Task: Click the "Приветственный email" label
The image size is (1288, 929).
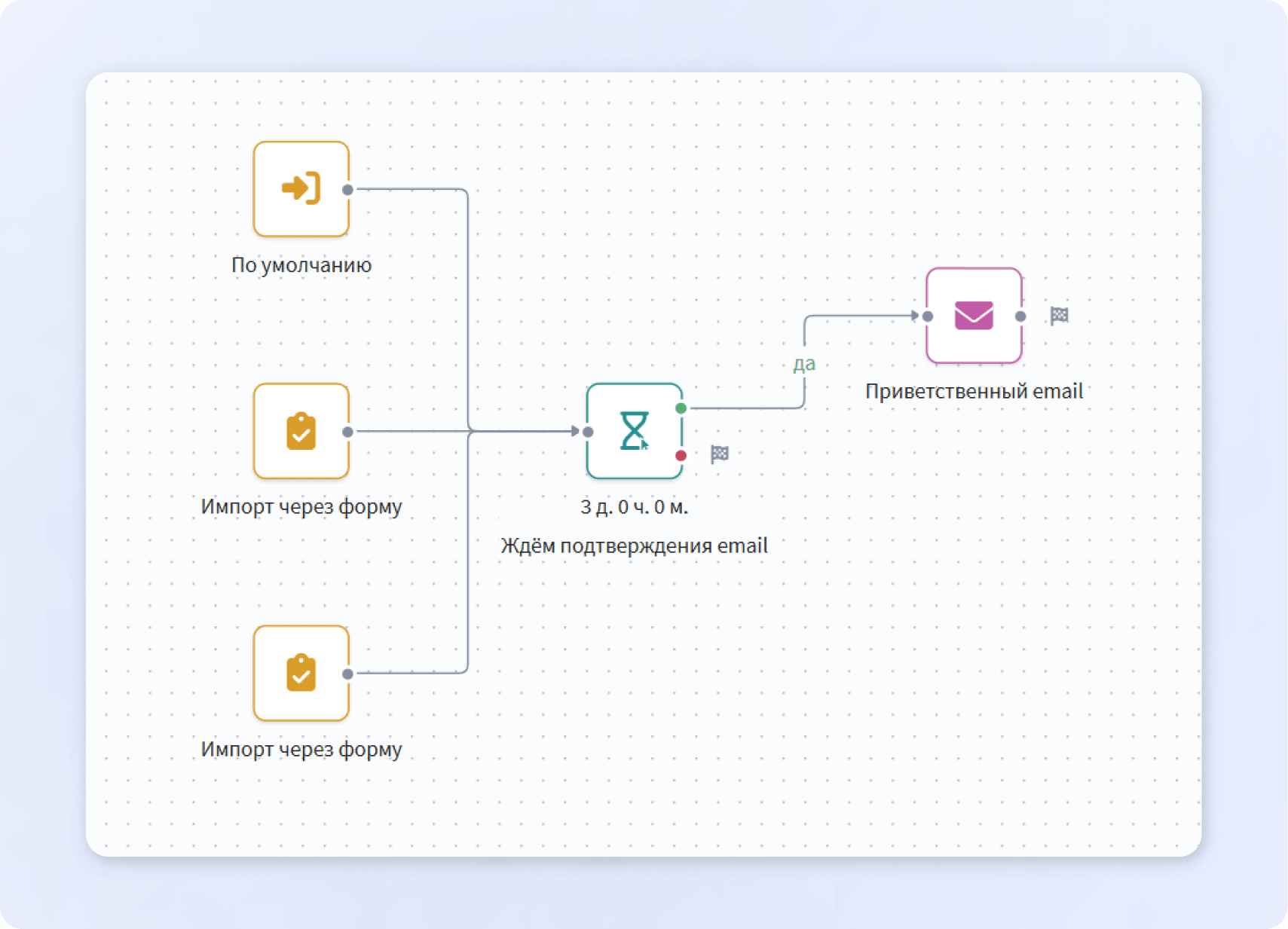Action: click(973, 391)
